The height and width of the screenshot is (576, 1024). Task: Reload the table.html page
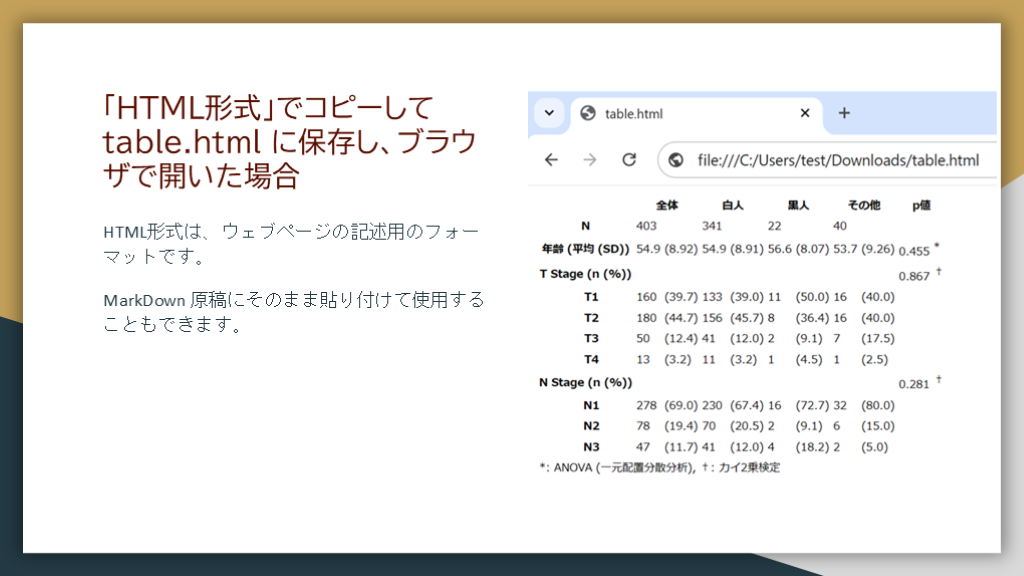pyautogui.click(x=629, y=160)
